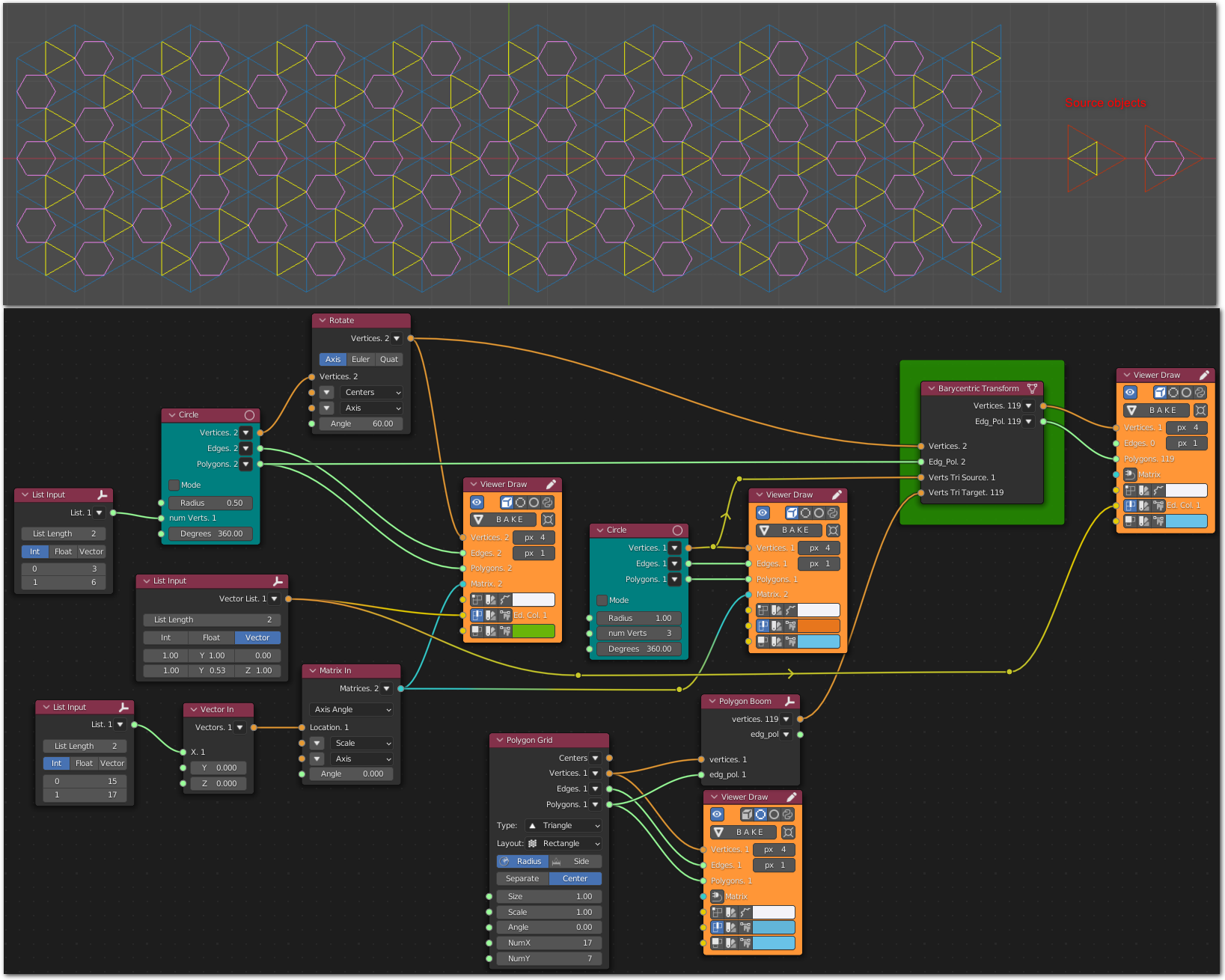Click linked-chain icon in Viewer Draw beside Barycentric Transform
The height and width of the screenshot is (980, 1225).
point(1200,392)
